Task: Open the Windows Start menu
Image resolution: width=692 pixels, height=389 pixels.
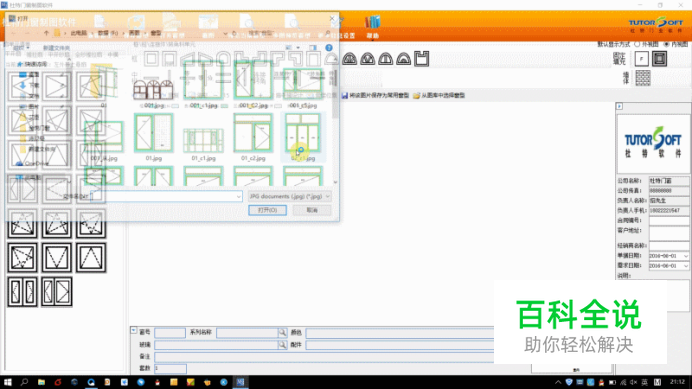Action: coord(8,382)
